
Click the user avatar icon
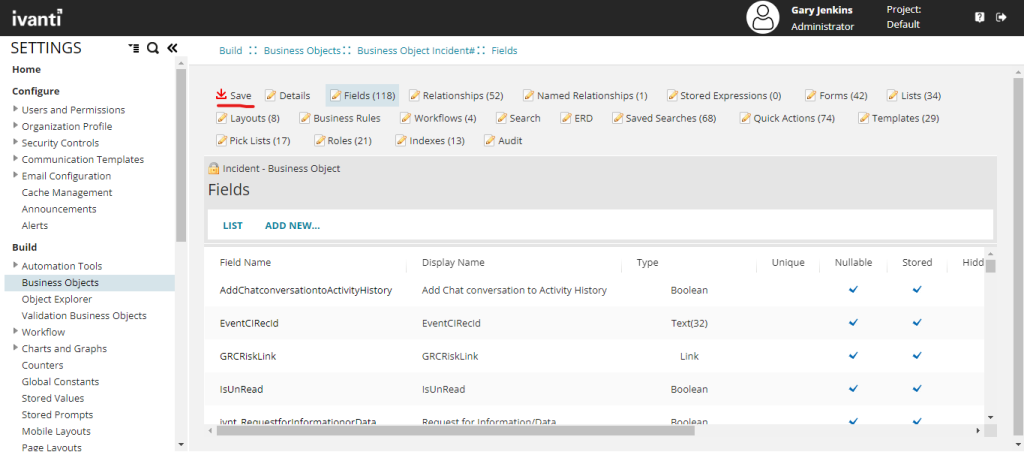point(763,18)
